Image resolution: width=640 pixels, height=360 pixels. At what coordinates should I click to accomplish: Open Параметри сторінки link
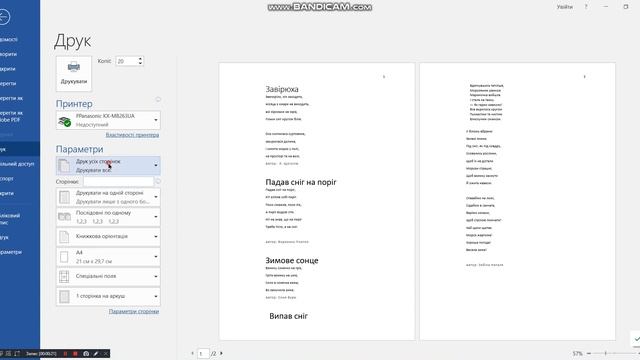(x=134, y=311)
